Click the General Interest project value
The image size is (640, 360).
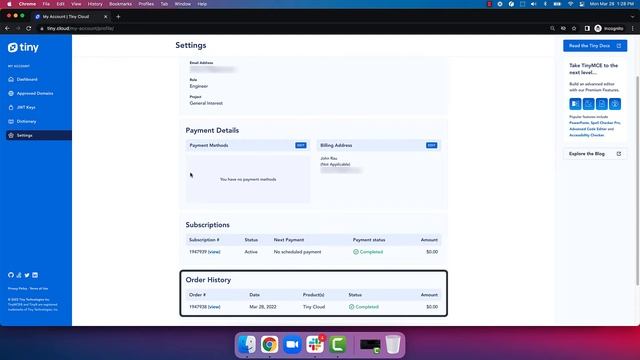coord(206,103)
